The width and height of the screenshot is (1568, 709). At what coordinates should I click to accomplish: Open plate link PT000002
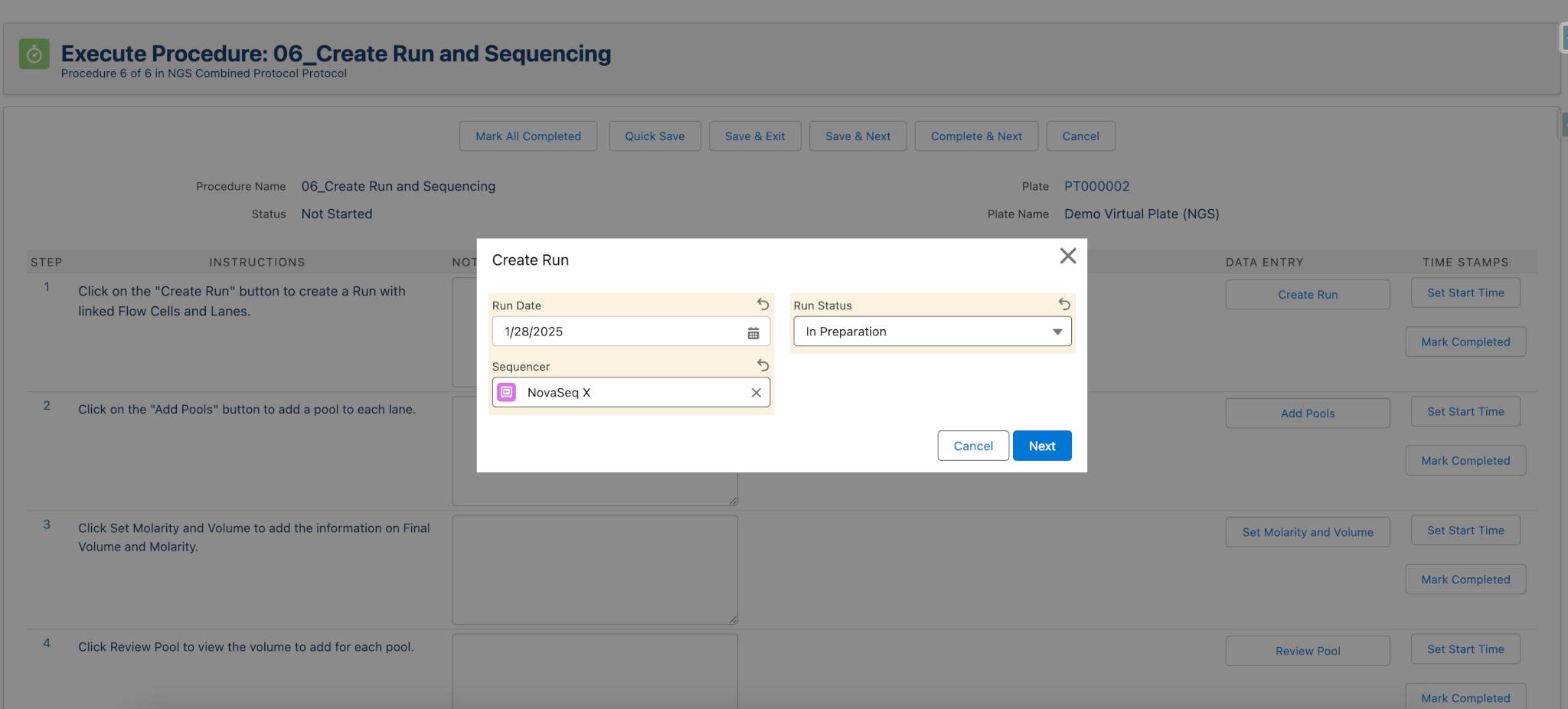[1097, 186]
